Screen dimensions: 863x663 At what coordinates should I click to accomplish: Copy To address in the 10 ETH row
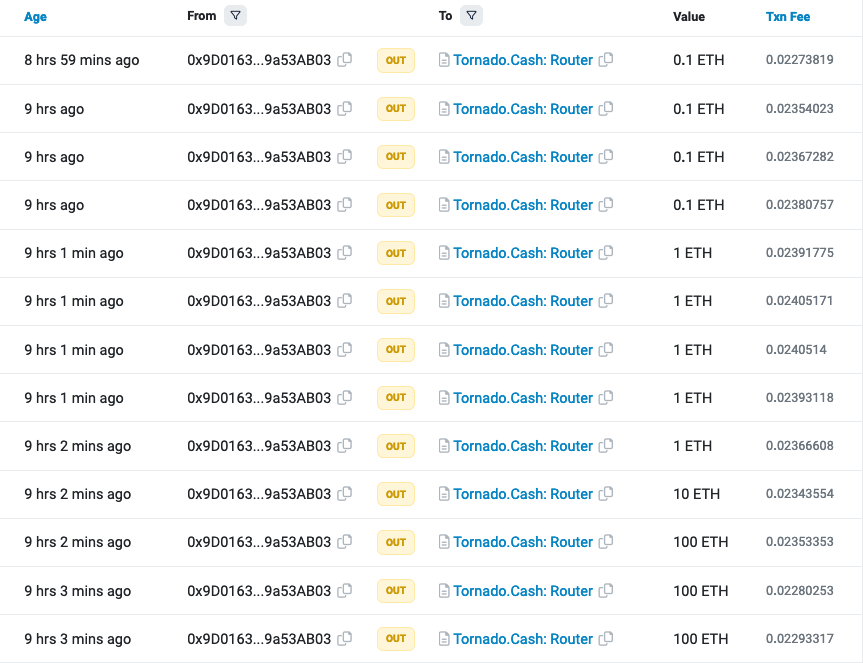pos(606,494)
